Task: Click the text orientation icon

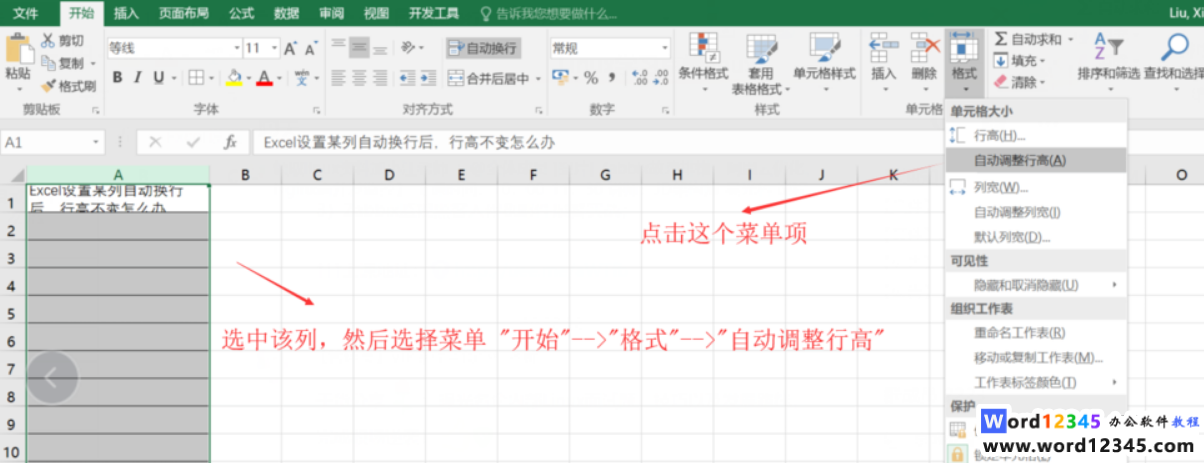Action: tap(409, 46)
